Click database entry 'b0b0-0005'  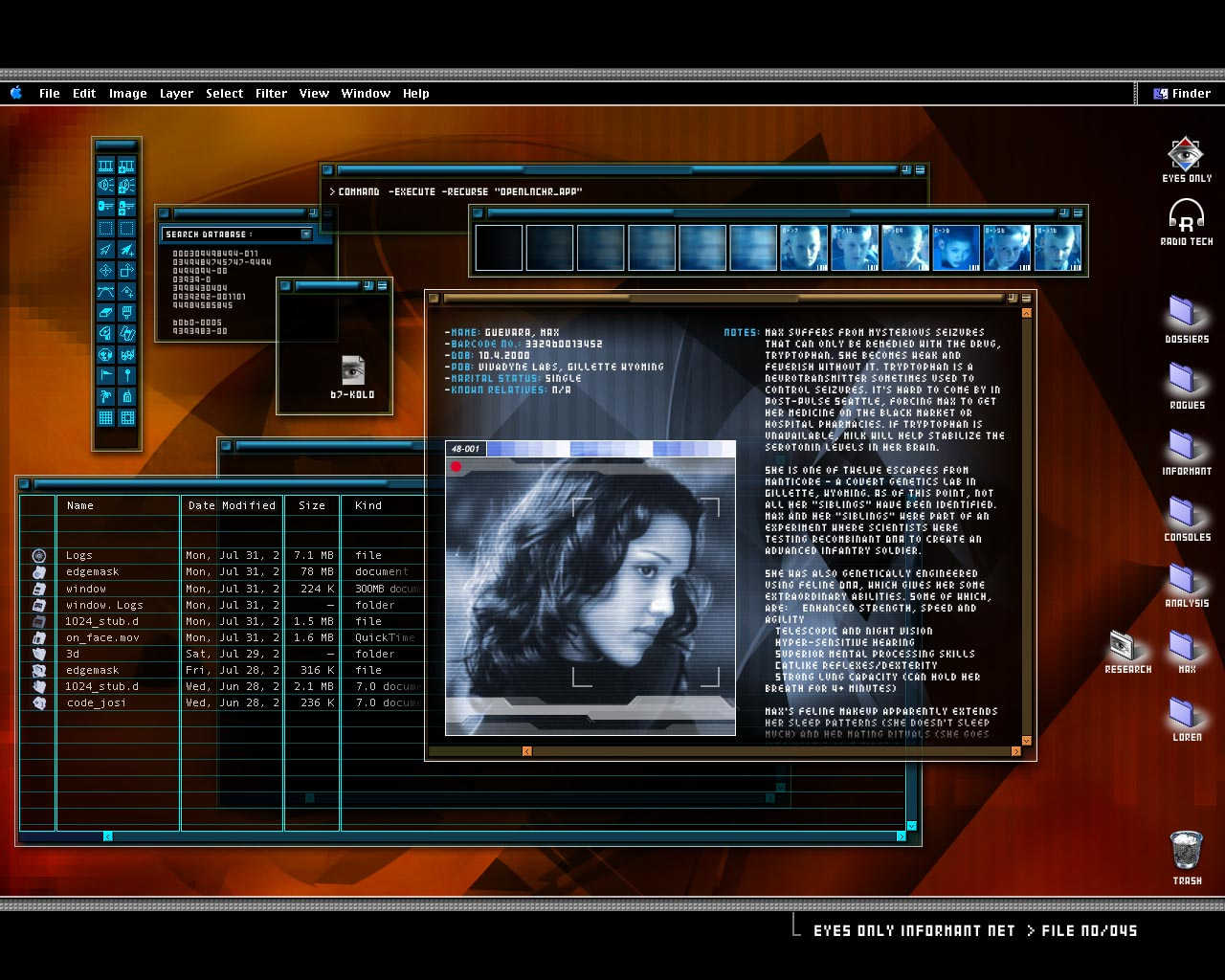pos(197,323)
